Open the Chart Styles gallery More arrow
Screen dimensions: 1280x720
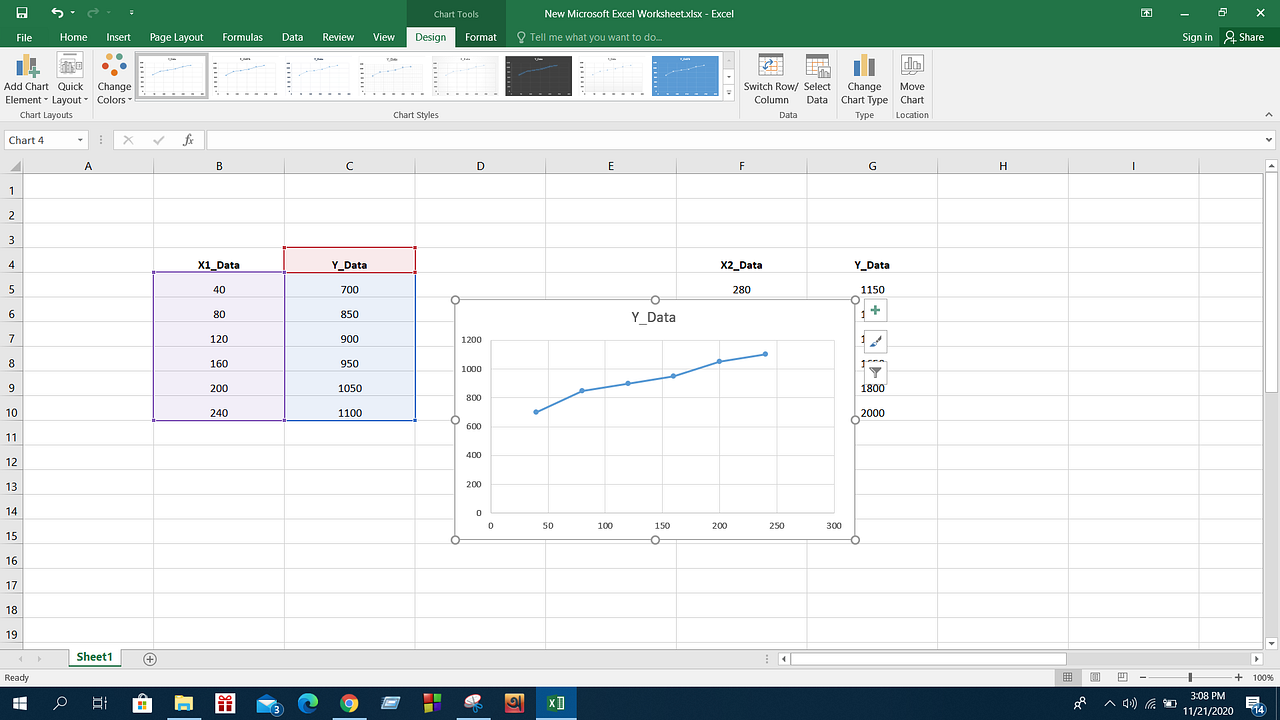point(729,93)
